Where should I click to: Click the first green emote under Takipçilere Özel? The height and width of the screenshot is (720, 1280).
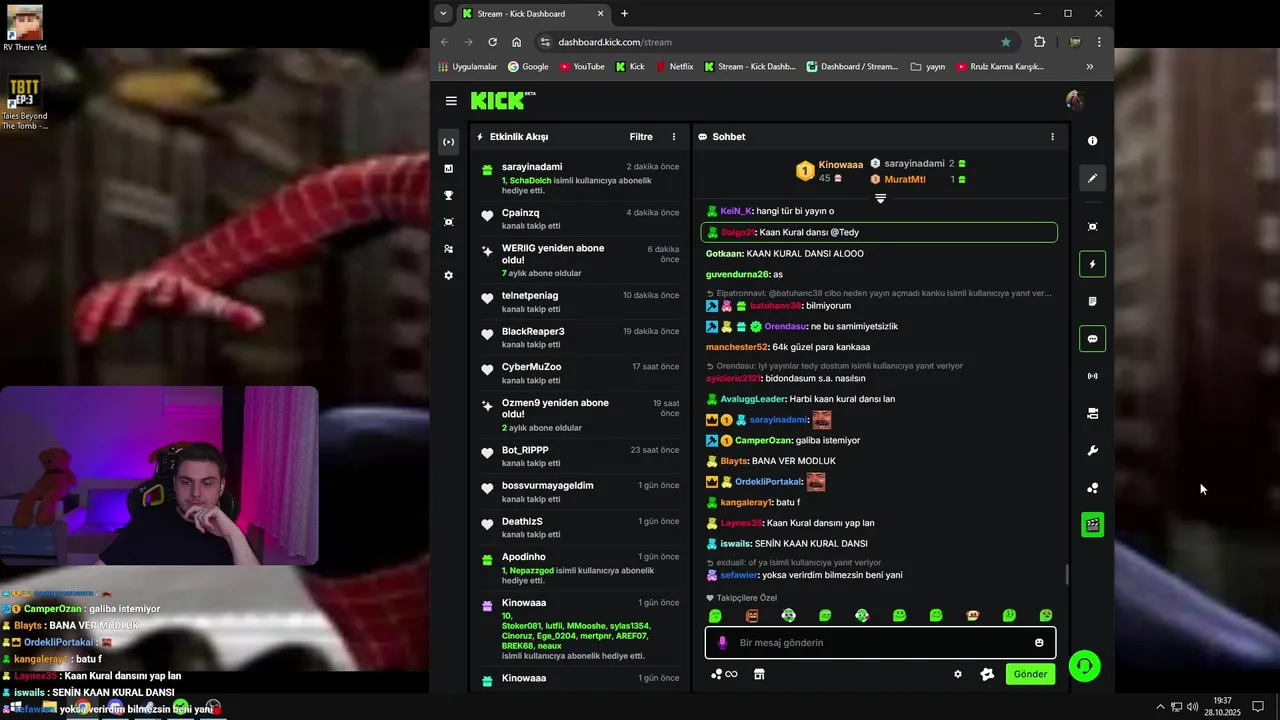[715, 616]
